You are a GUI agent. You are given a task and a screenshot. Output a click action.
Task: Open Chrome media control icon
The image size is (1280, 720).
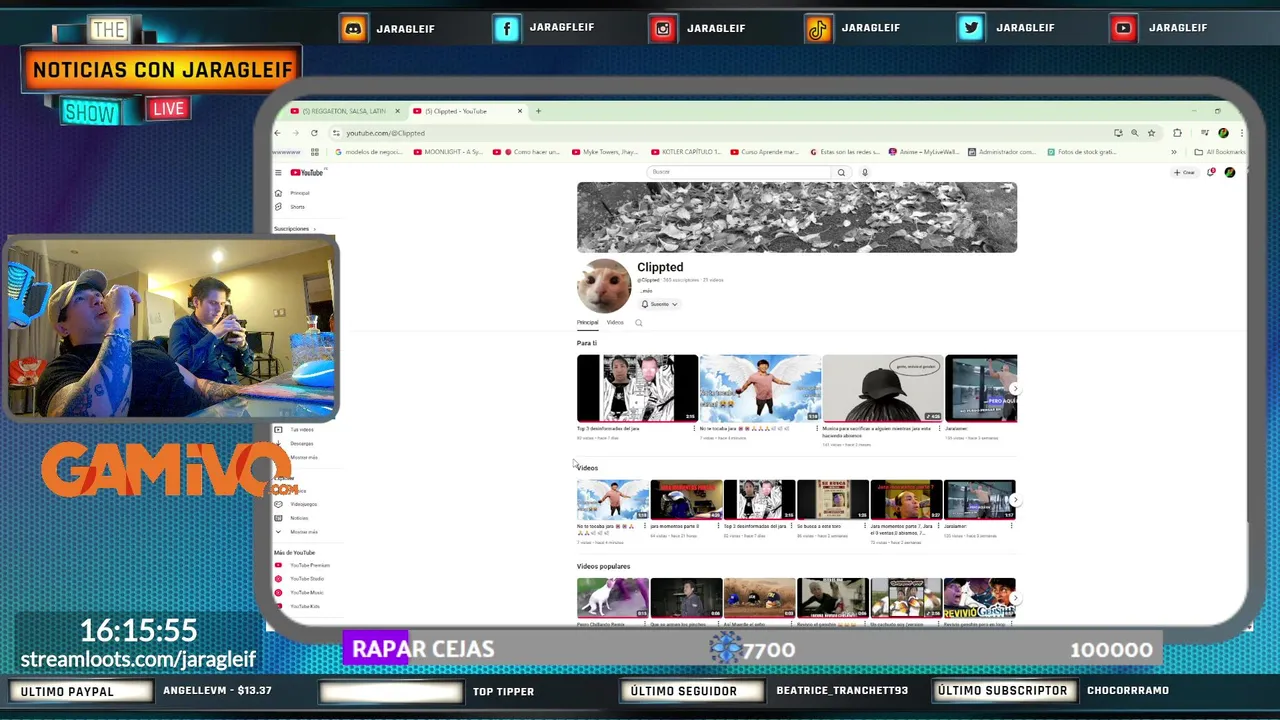coord(1205,133)
